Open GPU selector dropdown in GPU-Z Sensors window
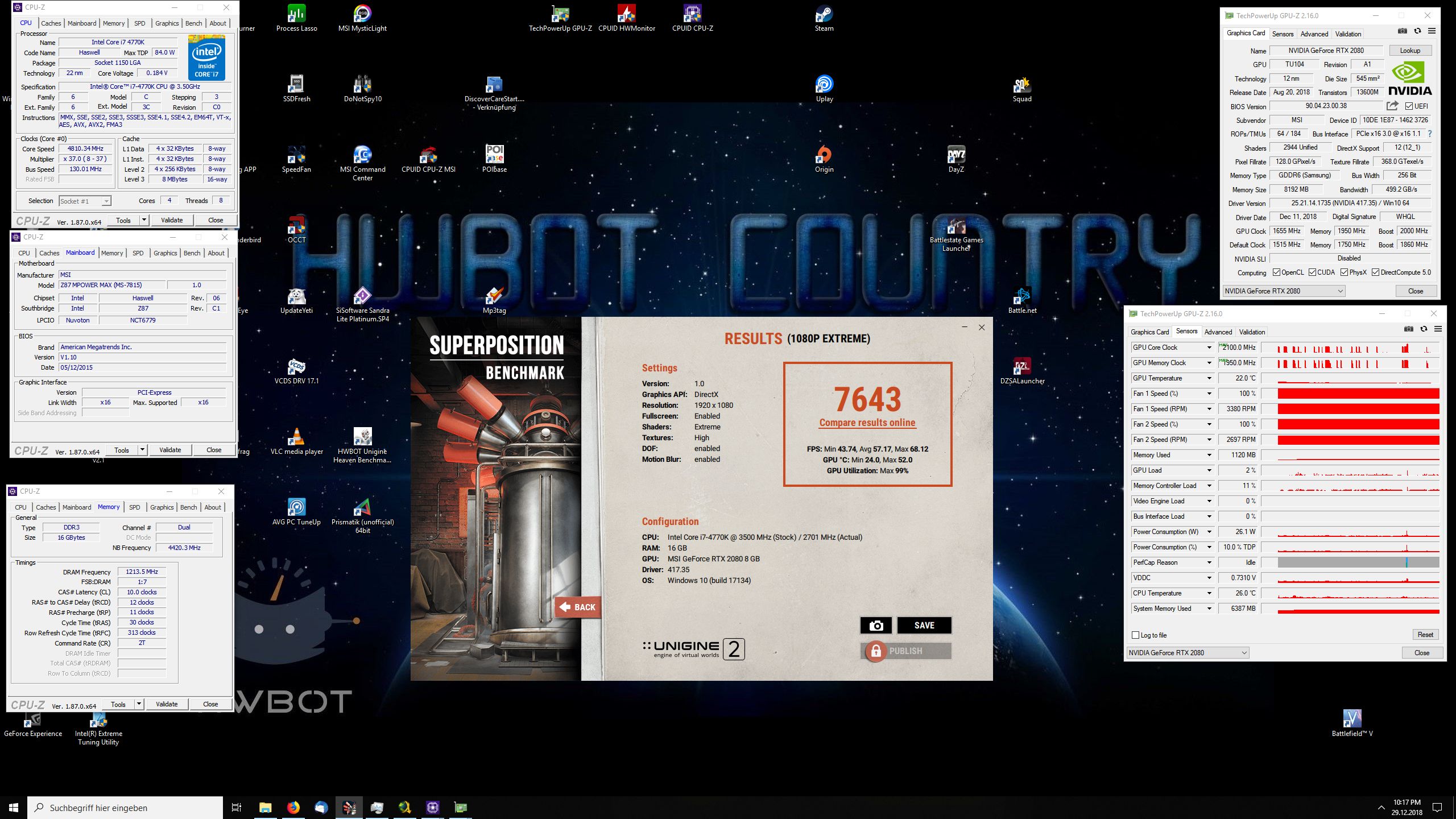Screen dimensions: 1456x819 [x=1188, y=652]
